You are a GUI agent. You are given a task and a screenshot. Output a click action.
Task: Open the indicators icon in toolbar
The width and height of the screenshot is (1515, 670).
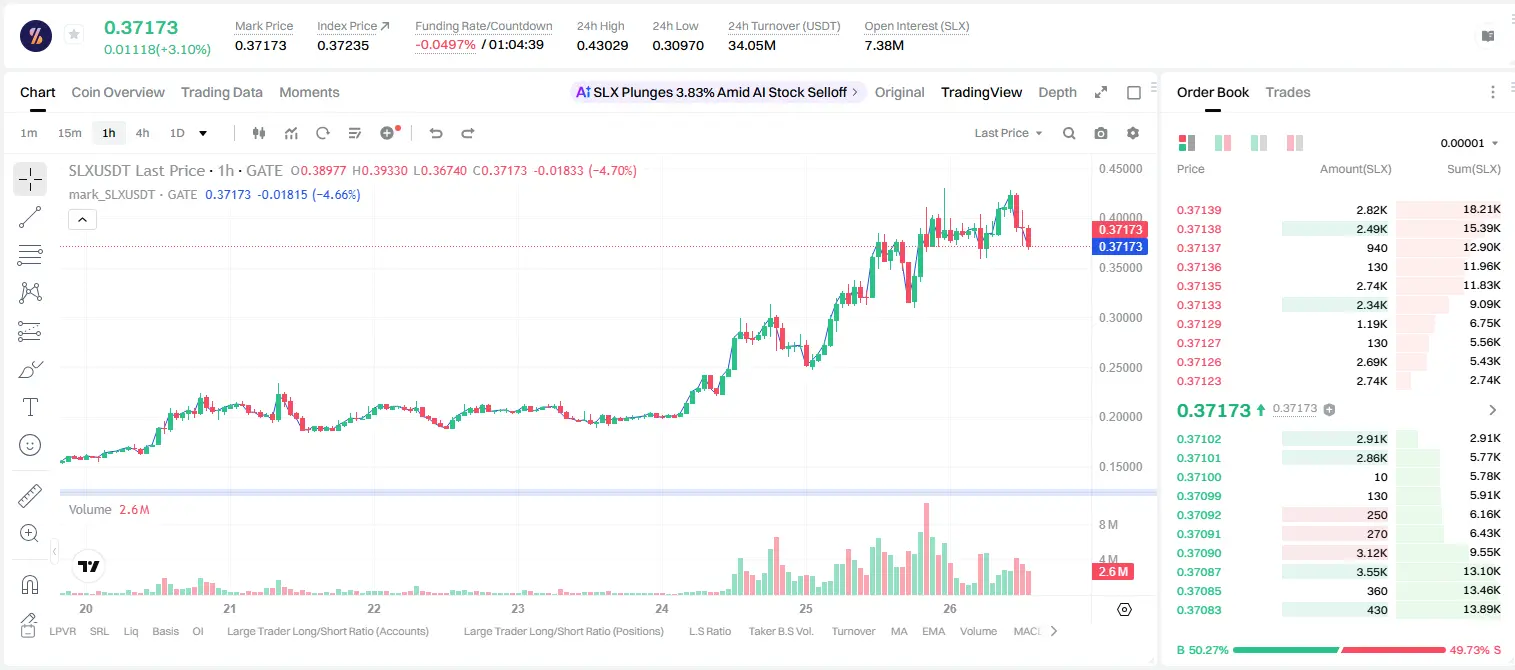tap(291, 133)
